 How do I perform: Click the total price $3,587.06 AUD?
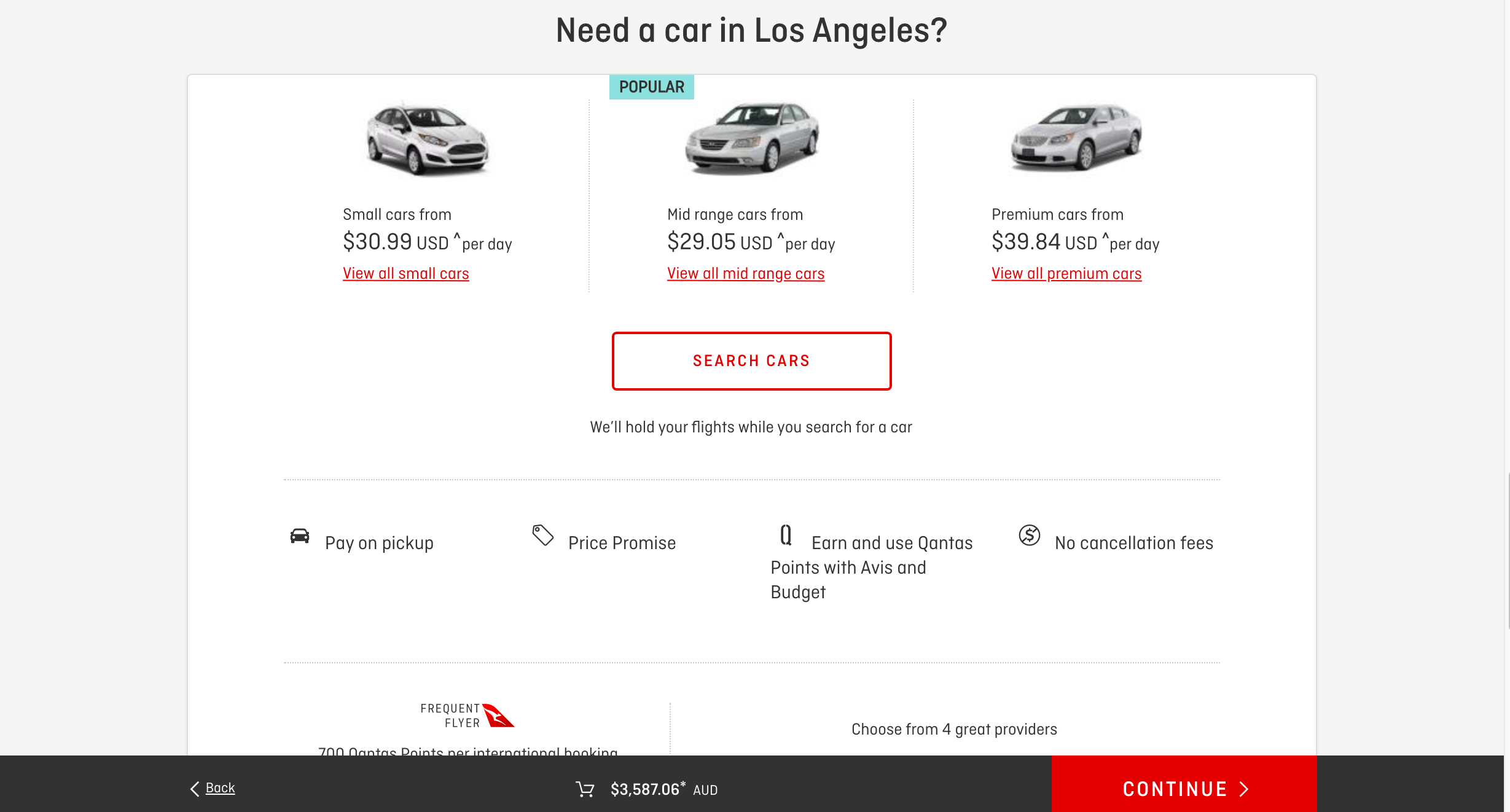pos(663,789)
